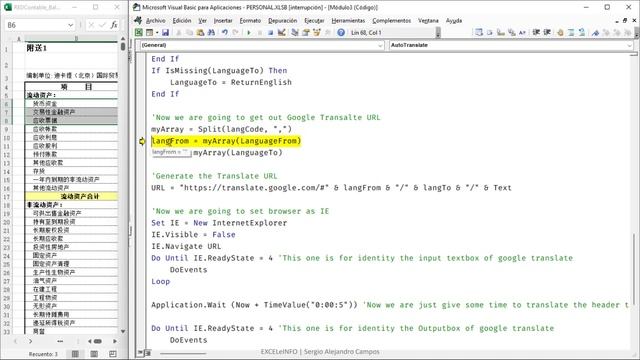Save the module with the floppy disk icon
This screenshot has width=640, height=360.
[165, 32]
